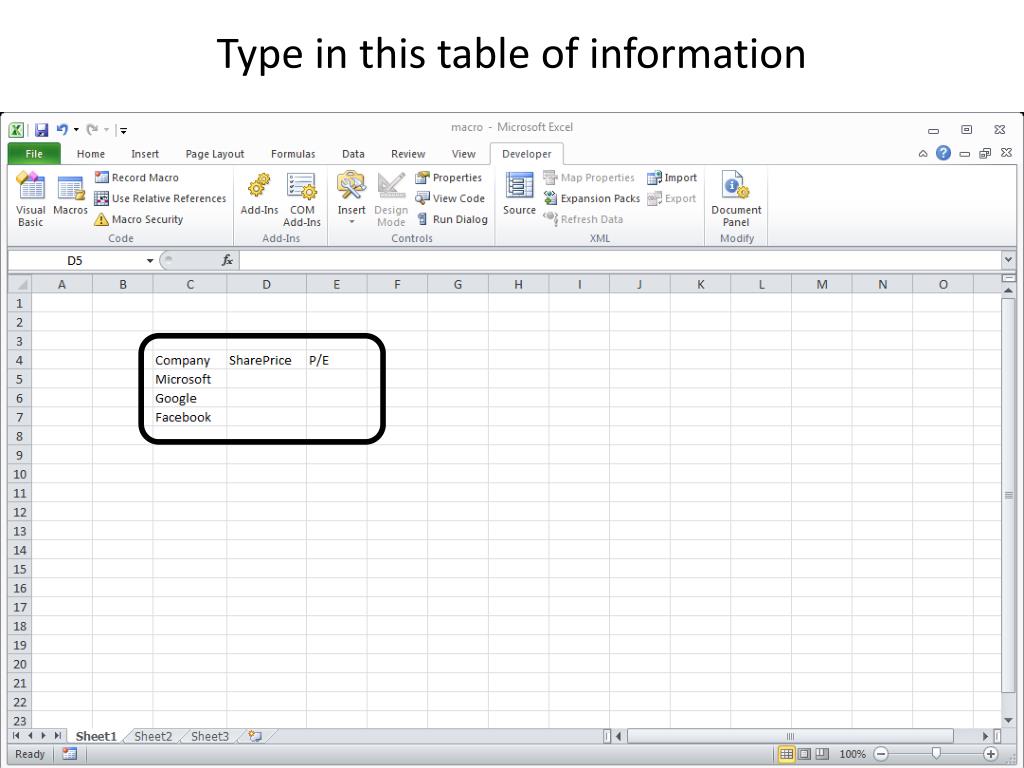Select column C header
This screenshot has height=768, width=1024.
click(190, 285)
